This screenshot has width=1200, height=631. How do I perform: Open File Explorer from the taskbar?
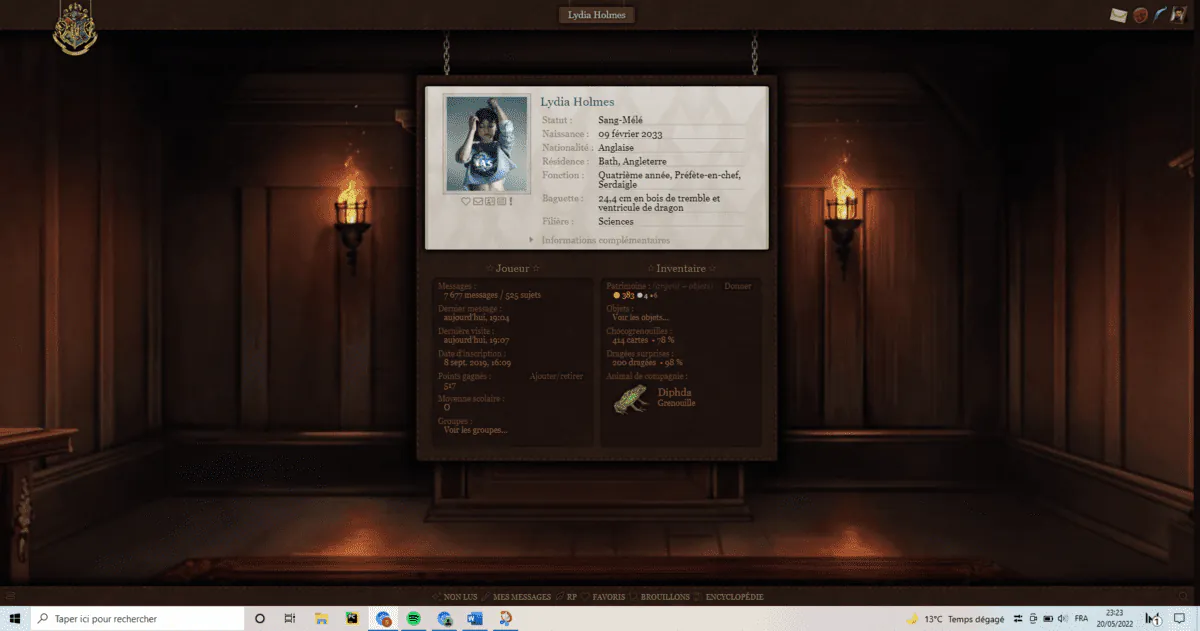click(322, 619)
